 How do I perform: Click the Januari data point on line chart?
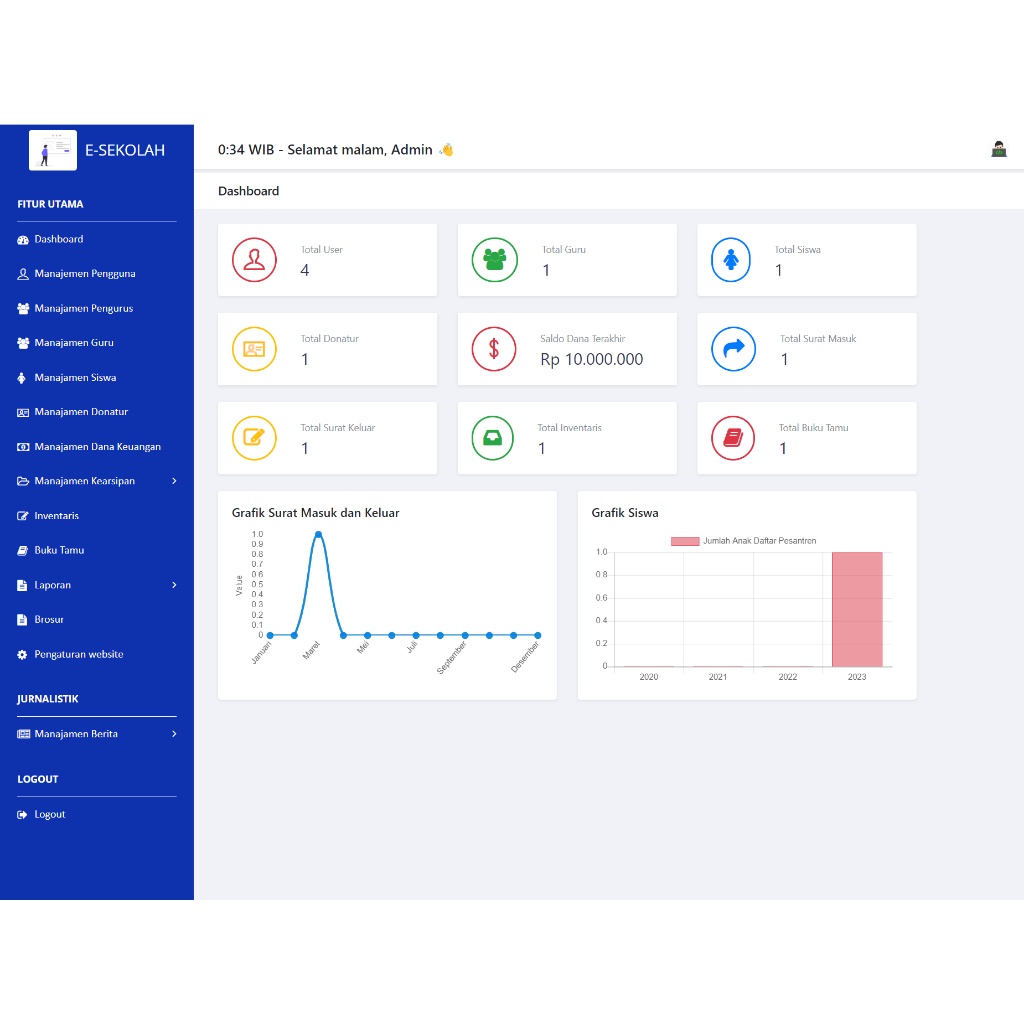tap(270, 635)
